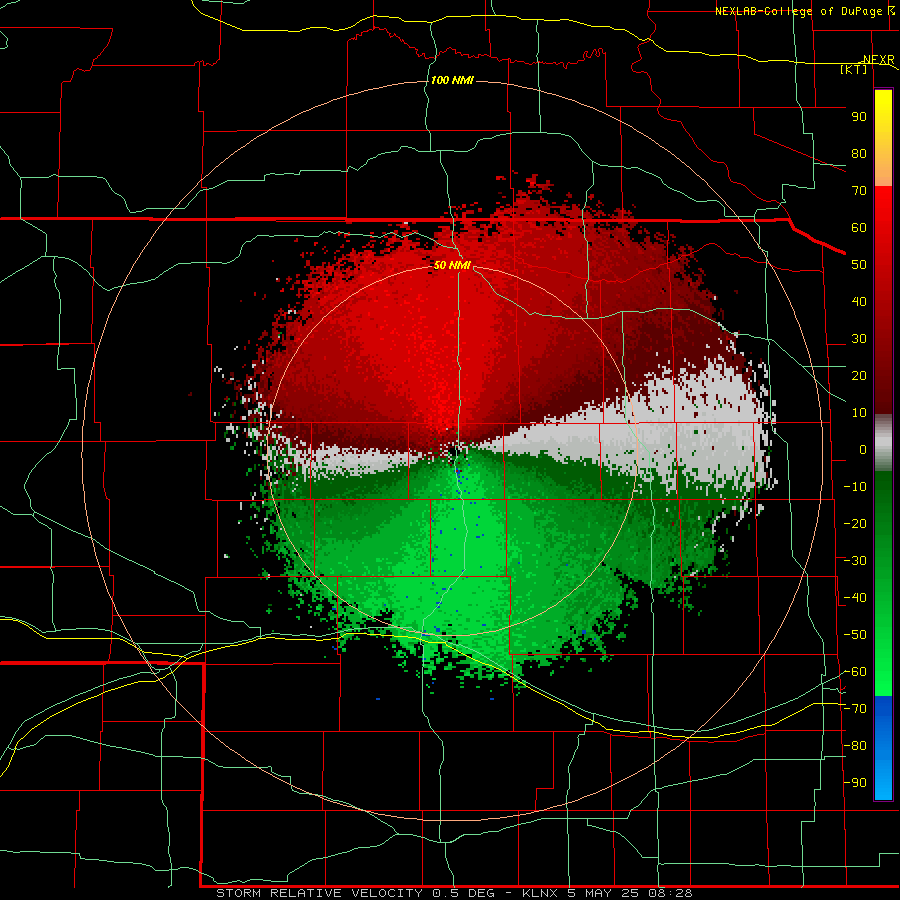Image resolution: width=900 pixels, height=900 pixels.
Task: Click the "KLNX 5 MAY 25 08:28" timestamp
Action: (607, 893)
